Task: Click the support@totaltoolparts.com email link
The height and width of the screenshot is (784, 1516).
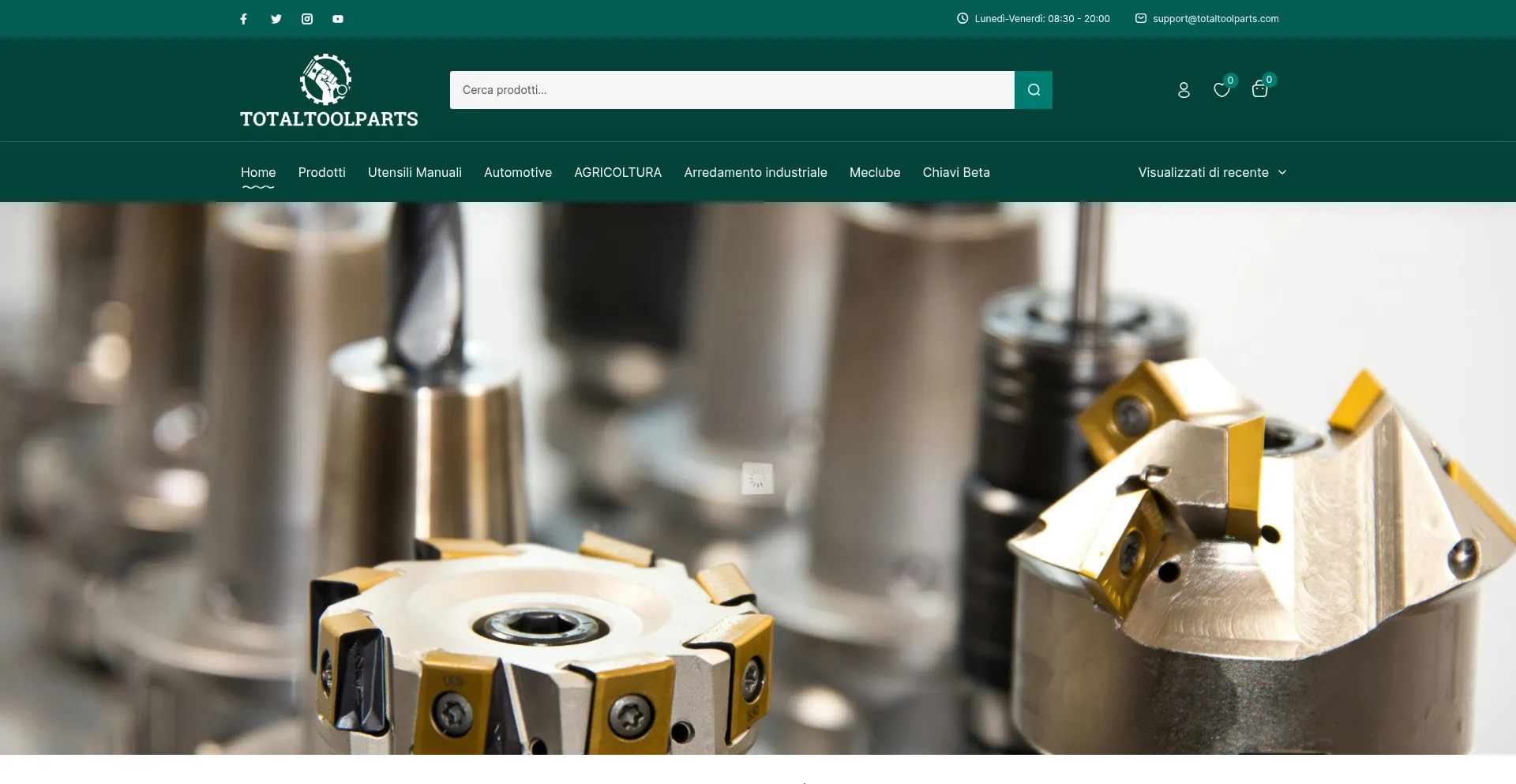Action: tap(1215, 19)
